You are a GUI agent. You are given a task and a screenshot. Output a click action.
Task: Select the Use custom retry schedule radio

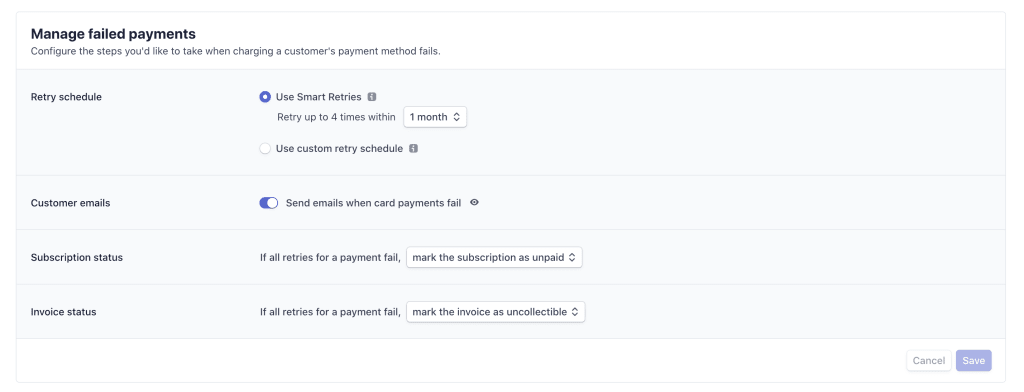264,148
